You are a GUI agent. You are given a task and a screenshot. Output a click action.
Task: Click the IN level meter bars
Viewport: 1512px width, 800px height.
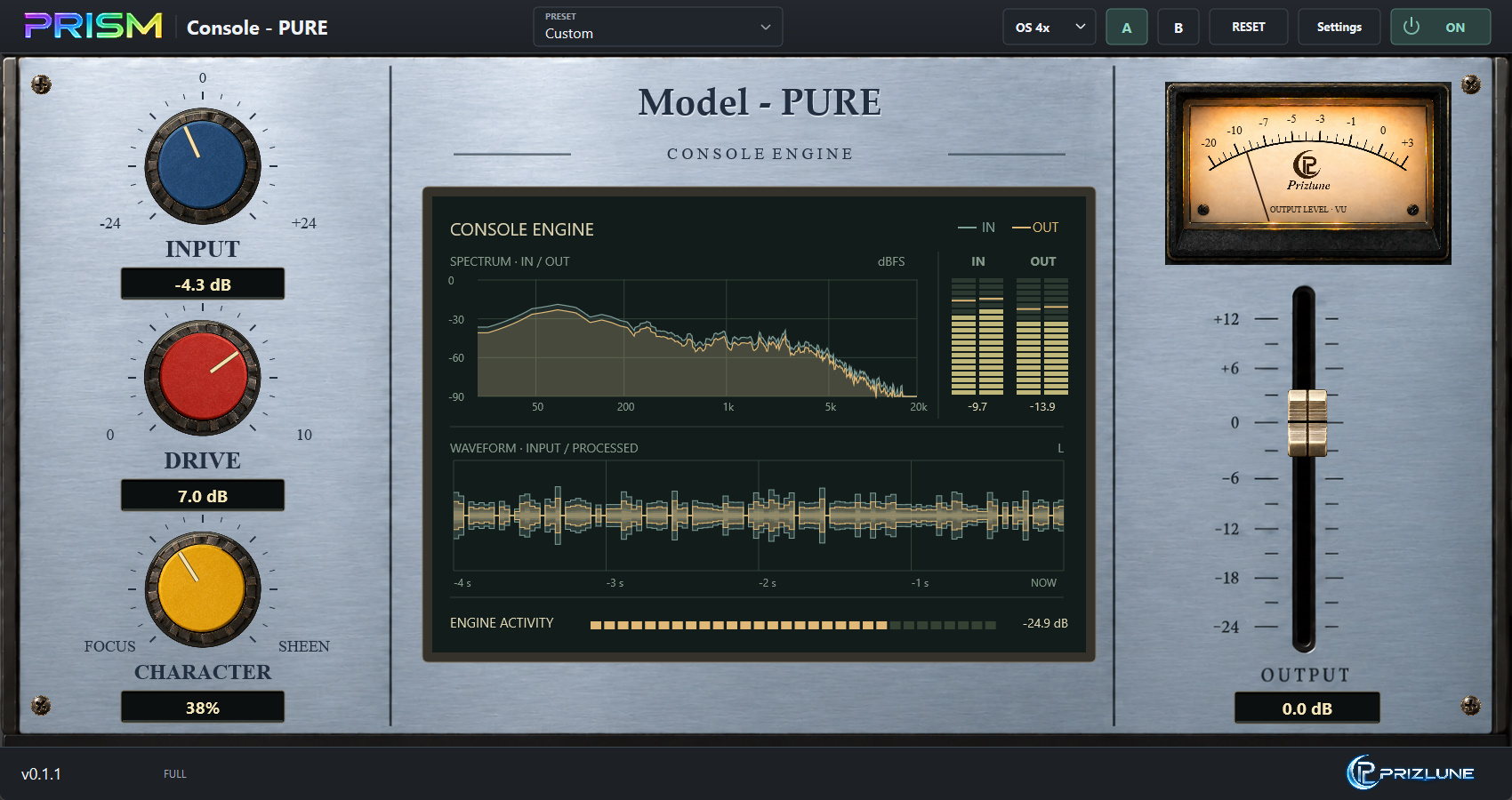coord(977,336)
